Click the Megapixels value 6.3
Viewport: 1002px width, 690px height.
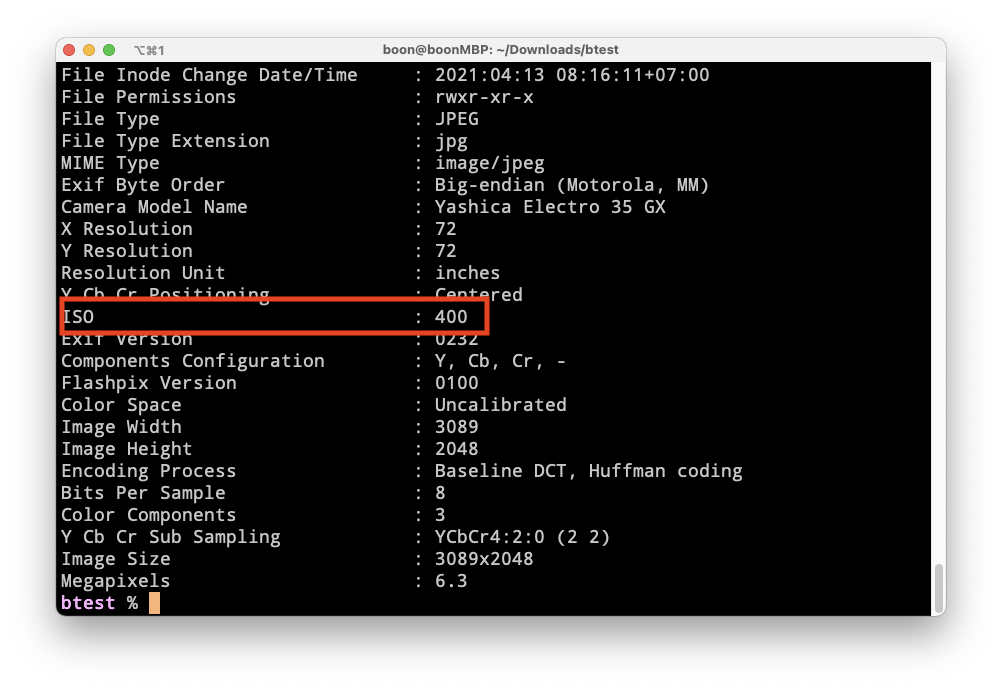point(451,581)
